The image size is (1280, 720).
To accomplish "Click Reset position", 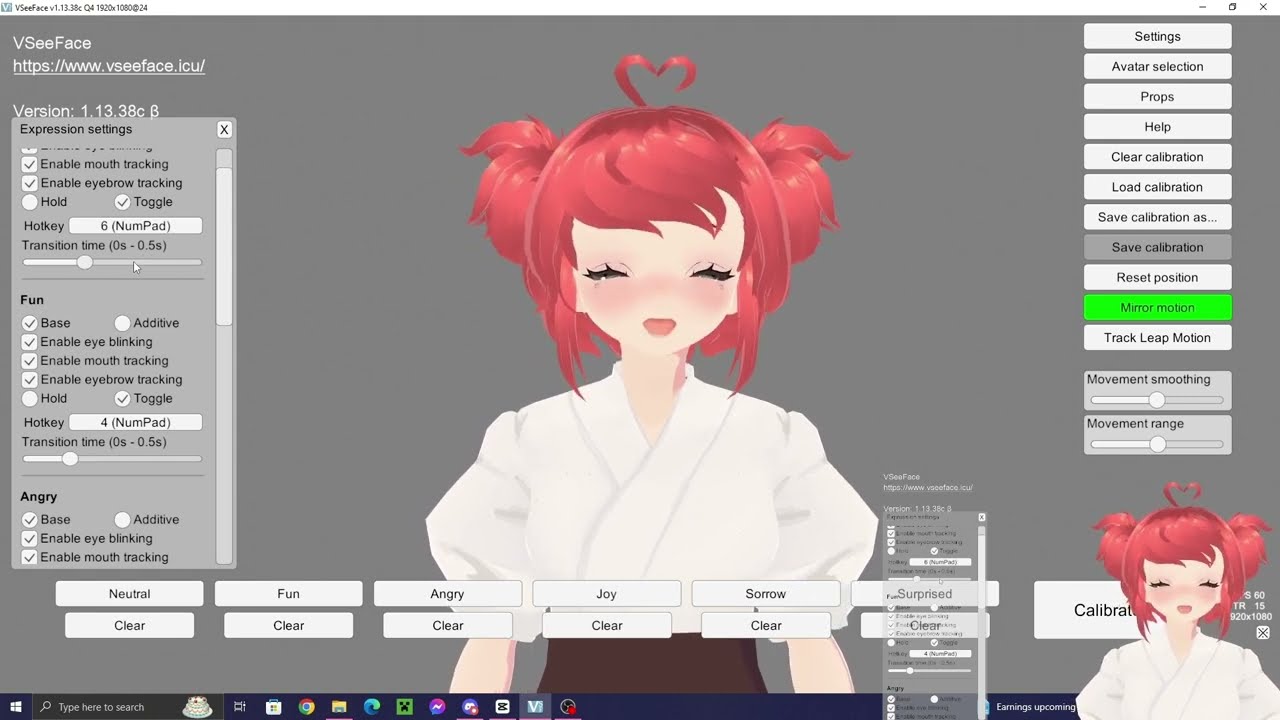I will [x=1157, y=277].
